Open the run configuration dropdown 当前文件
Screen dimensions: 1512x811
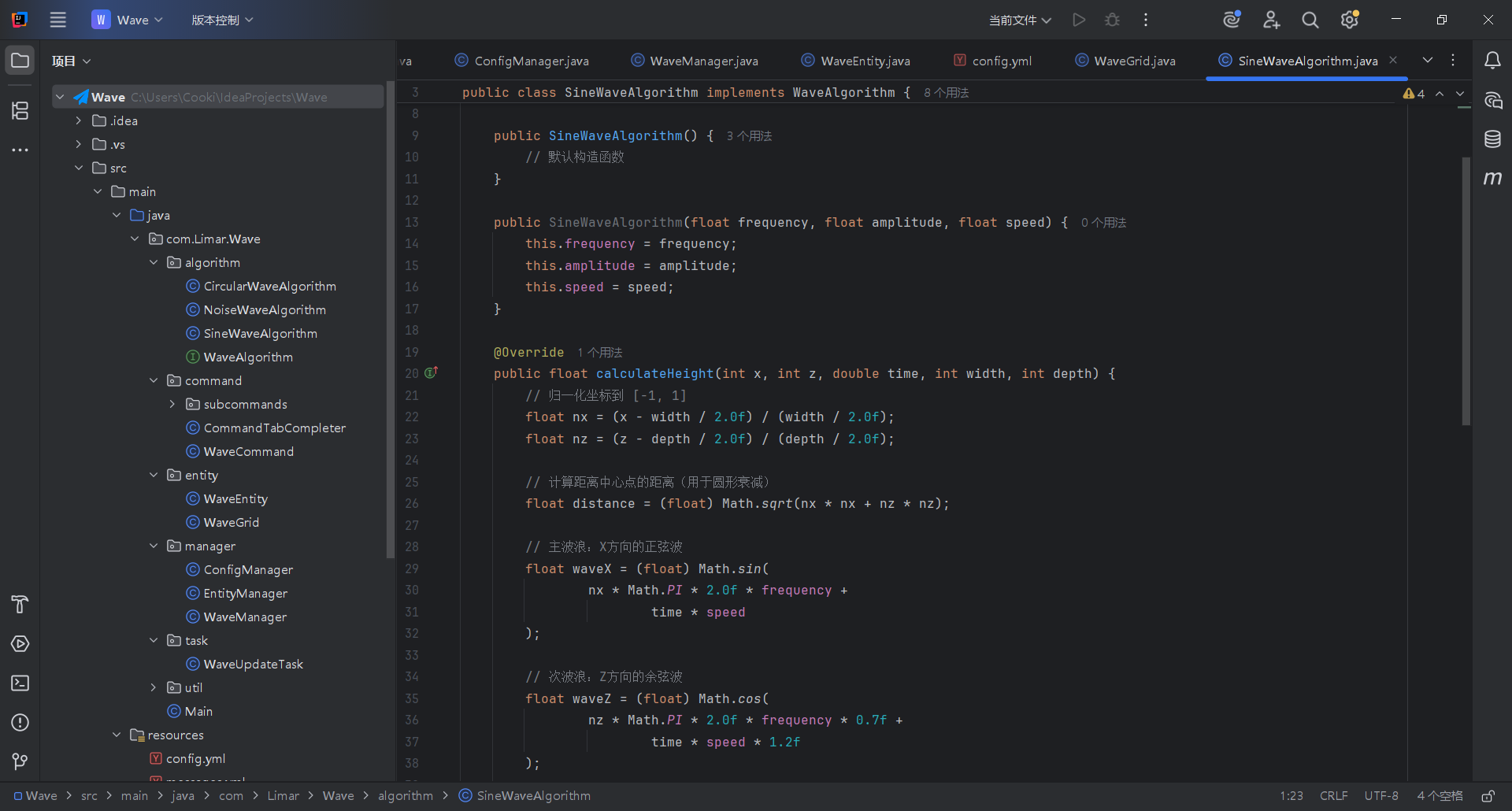click(1020, 20)
